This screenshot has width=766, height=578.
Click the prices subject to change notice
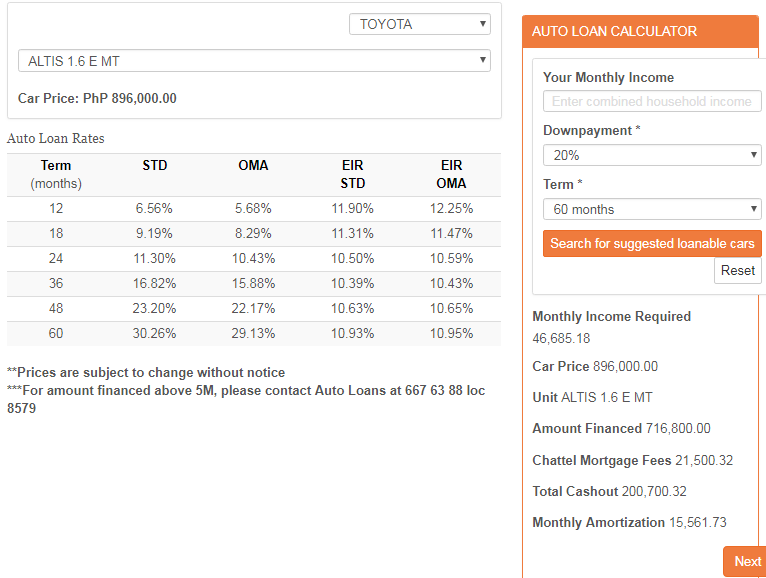coord(146,372)
